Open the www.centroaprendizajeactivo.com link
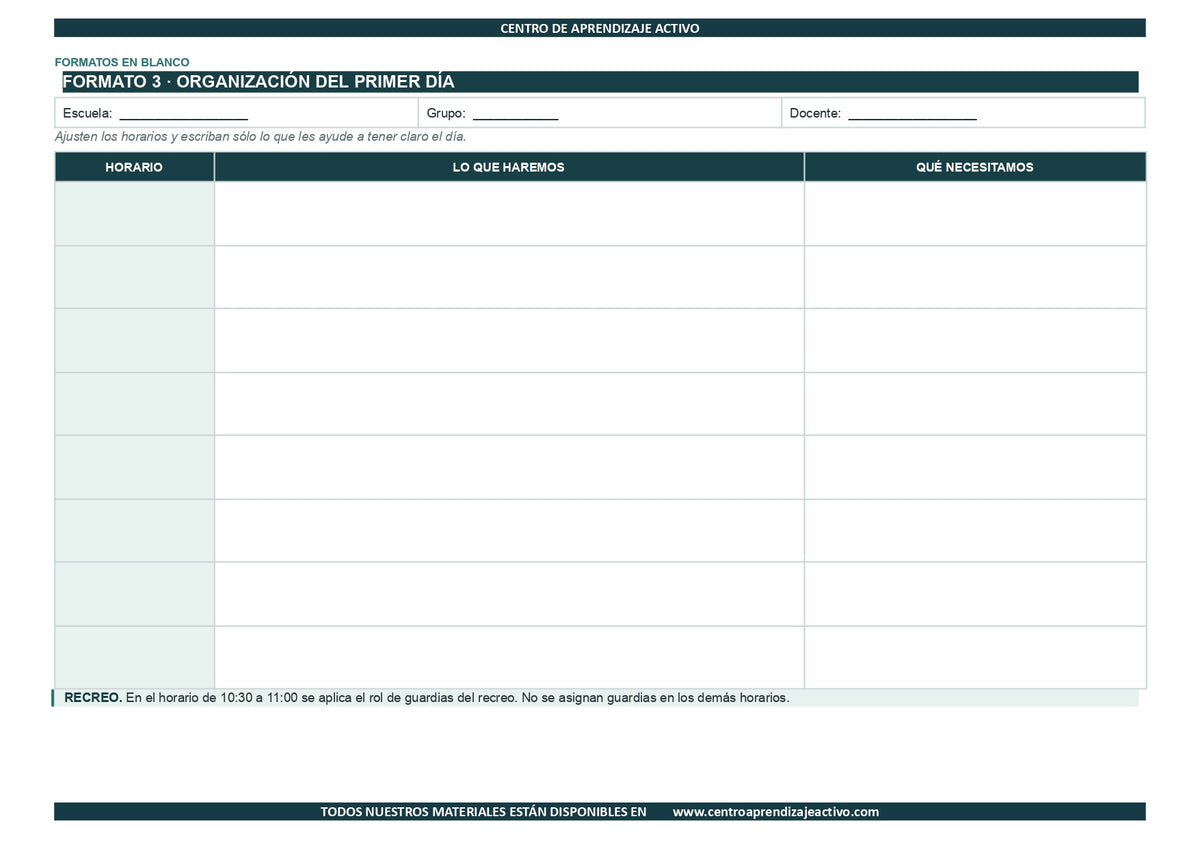Viewport: 1200px width, 849px height. [x=776, y=812]
